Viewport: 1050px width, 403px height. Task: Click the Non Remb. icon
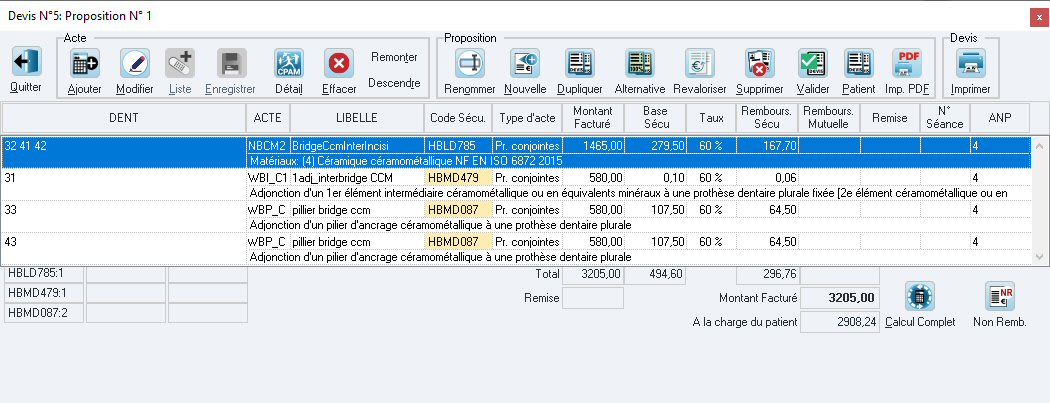pyautogui.click(x=999, y=297)
